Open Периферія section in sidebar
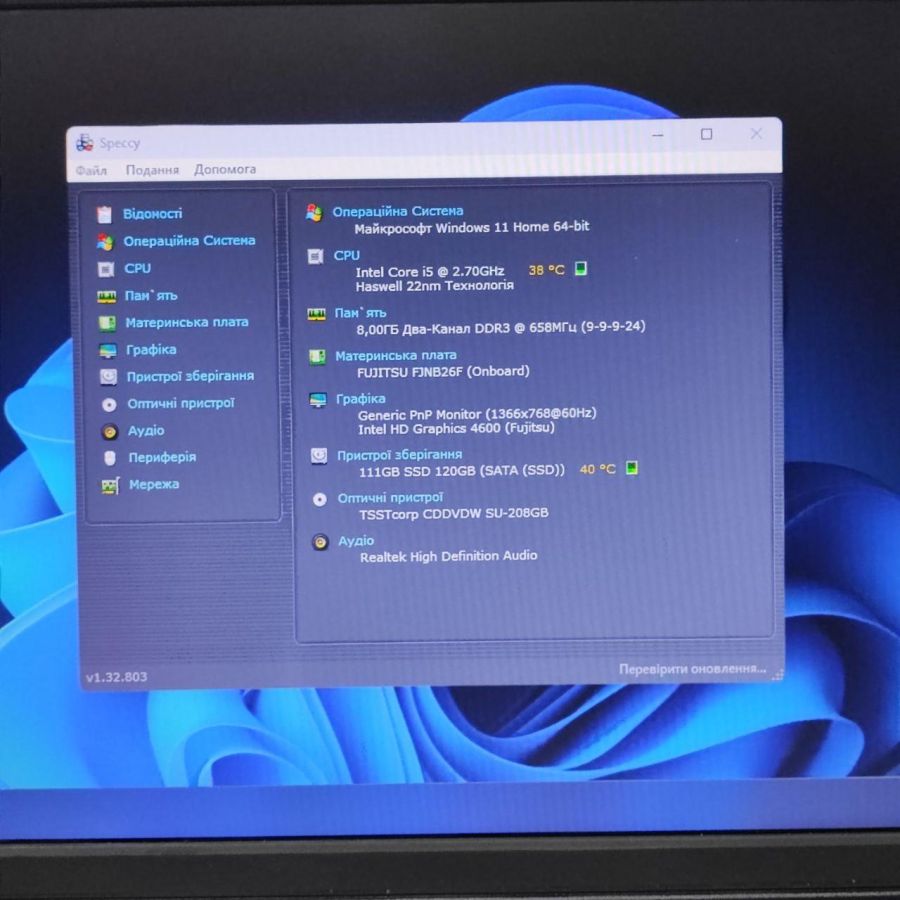The image size is (900, 900). (x=162, y=457)
